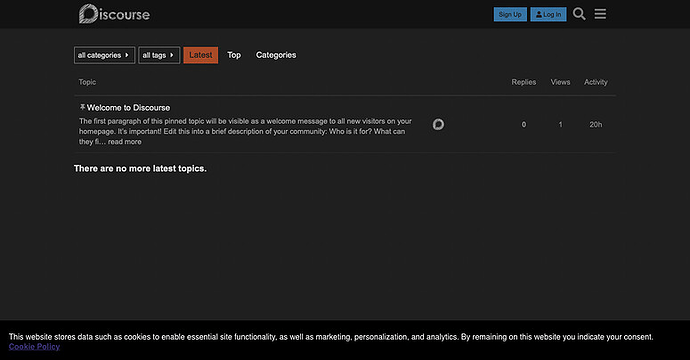The width and height of the screenshot is (690, 360).
Task: Sort topics by Replies column
Action: 524,82
